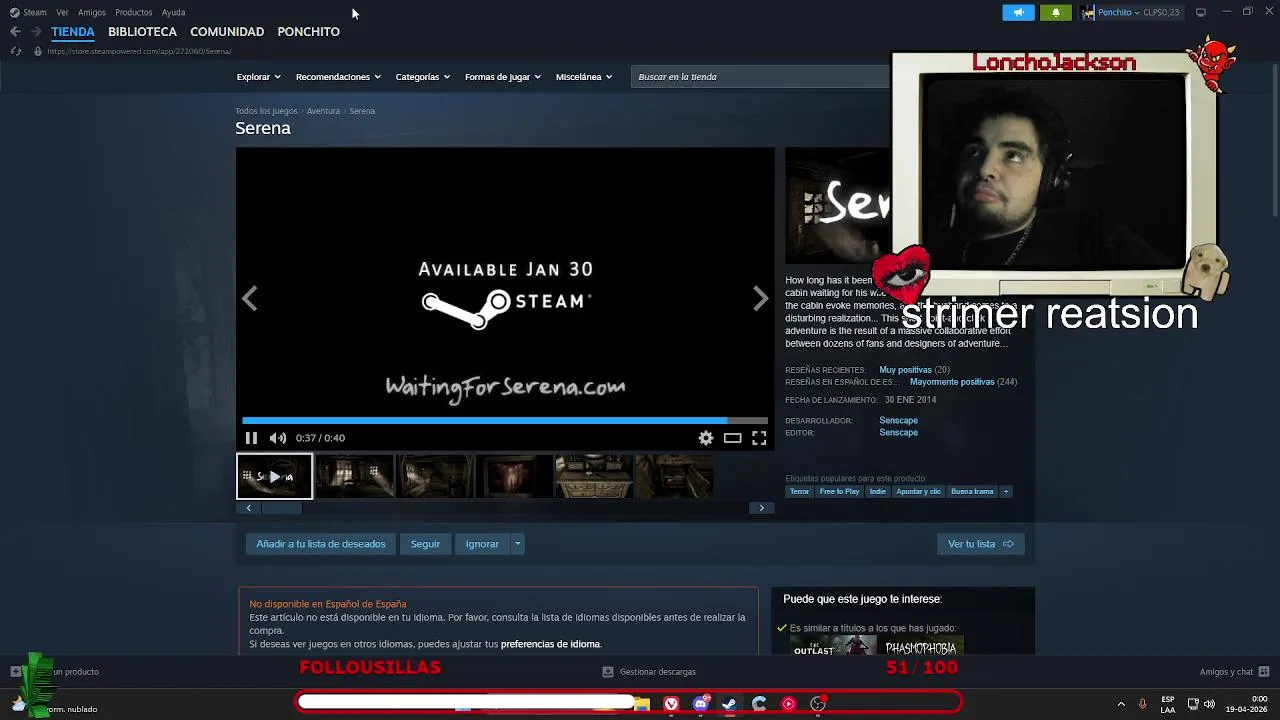Open Mayormente positivas reviews link
The image size is (1280, 720).
coord(952,382)
